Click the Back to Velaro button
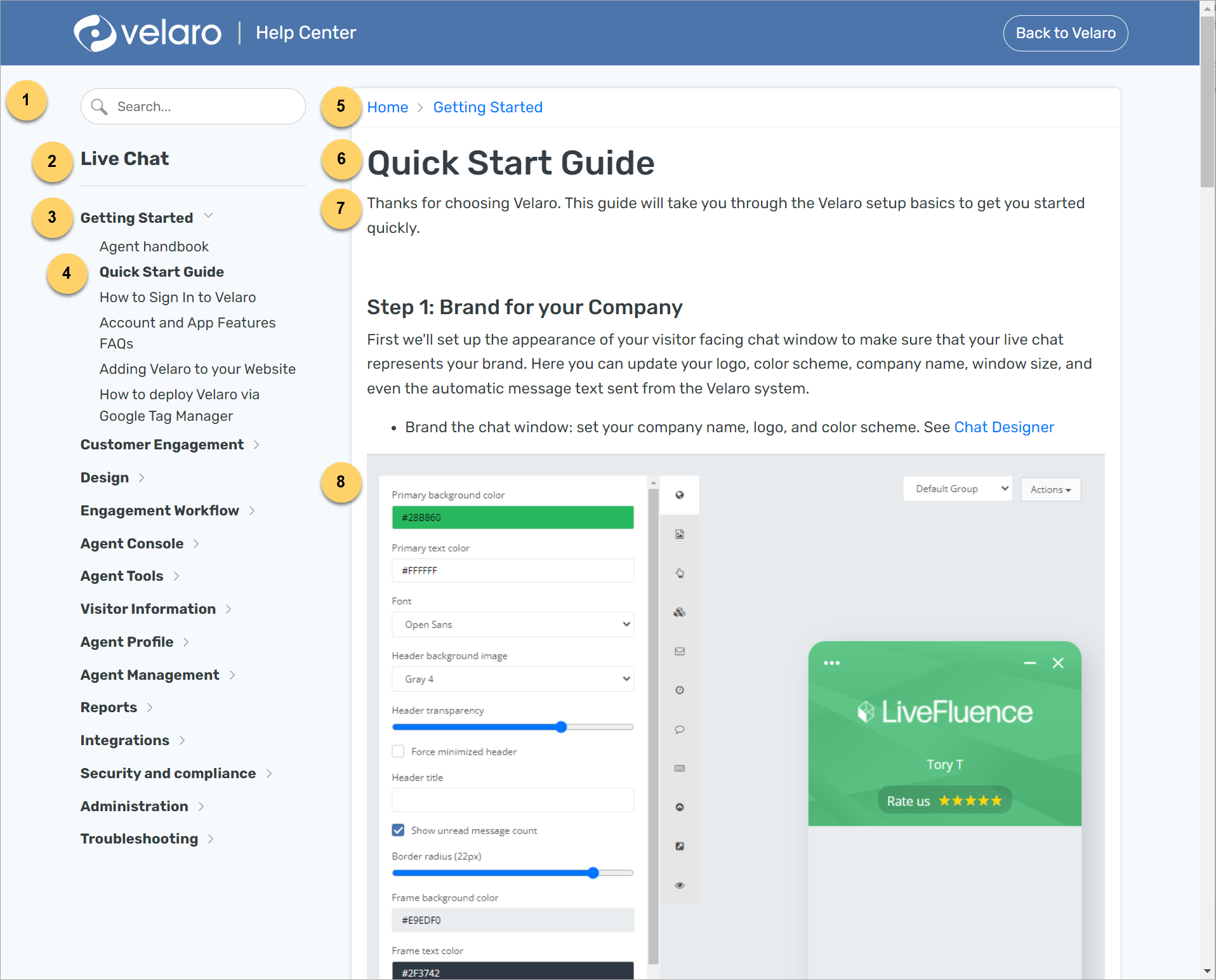Screen dimensions: 1216x980 [1065, 33]
